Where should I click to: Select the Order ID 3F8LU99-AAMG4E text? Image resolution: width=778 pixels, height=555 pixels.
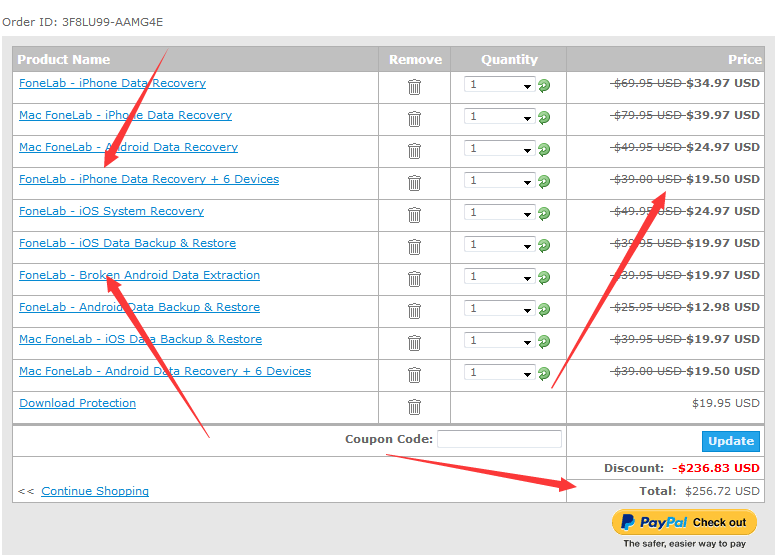[x=82, y=22]
